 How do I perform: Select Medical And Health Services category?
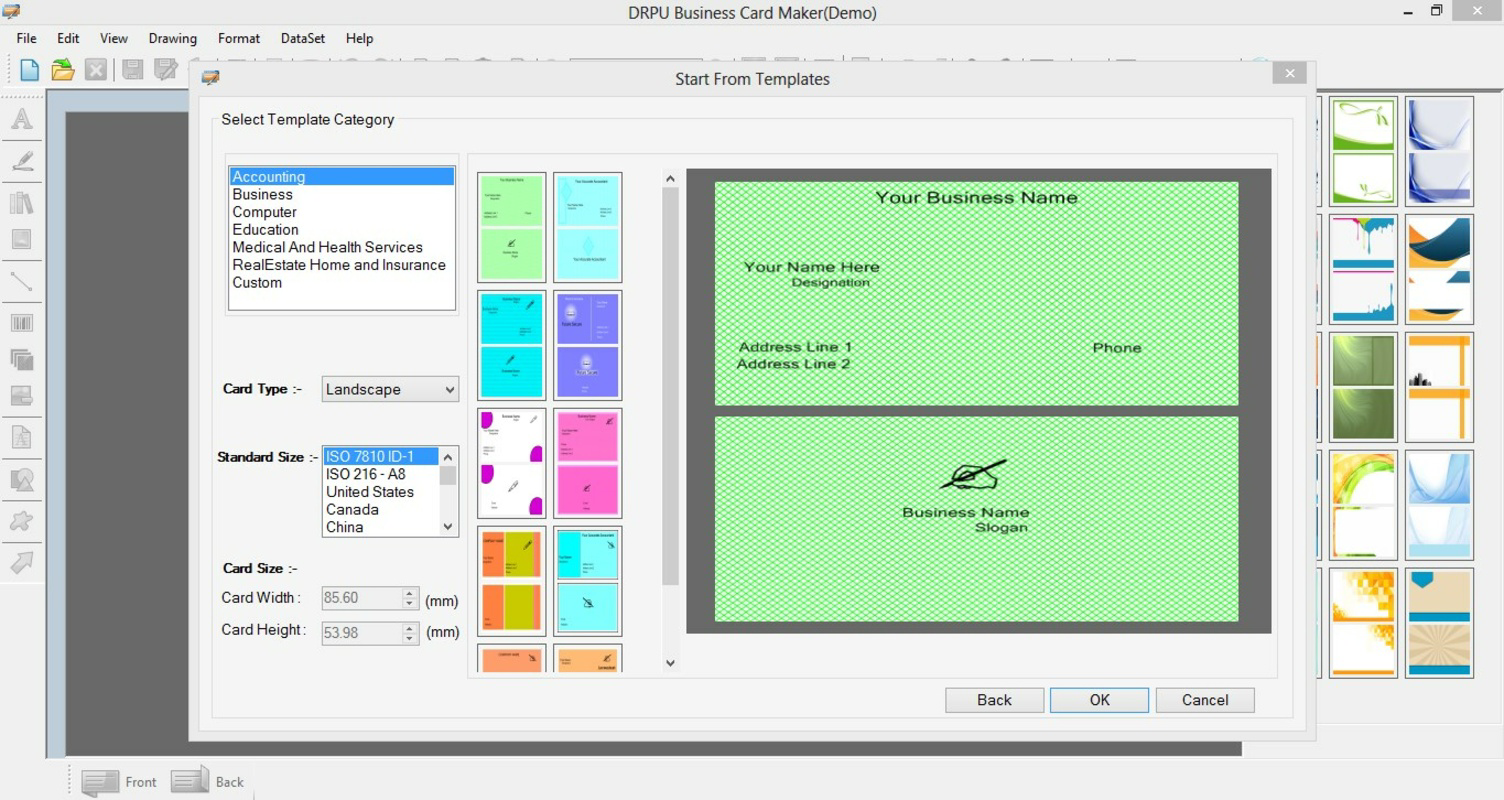pos(328,247)
